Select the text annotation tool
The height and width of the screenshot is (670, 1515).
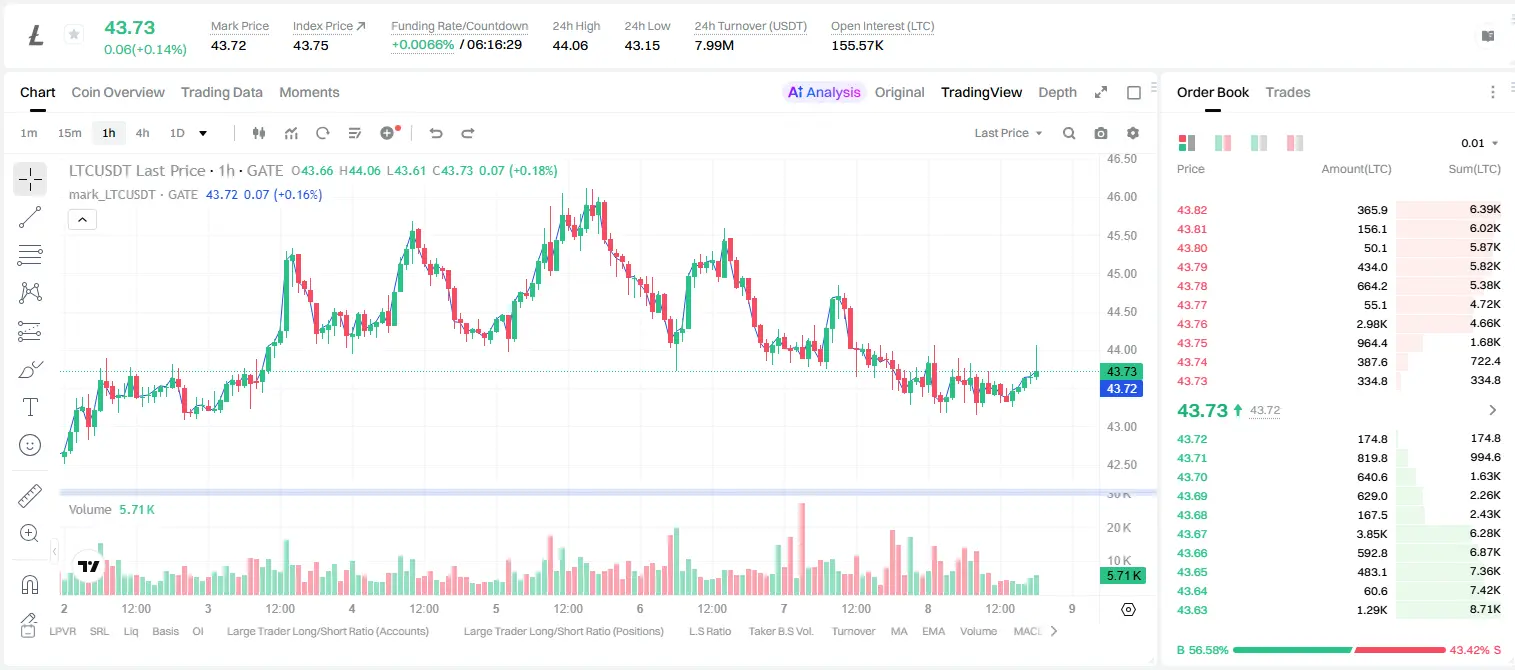[x=30, y=407]
